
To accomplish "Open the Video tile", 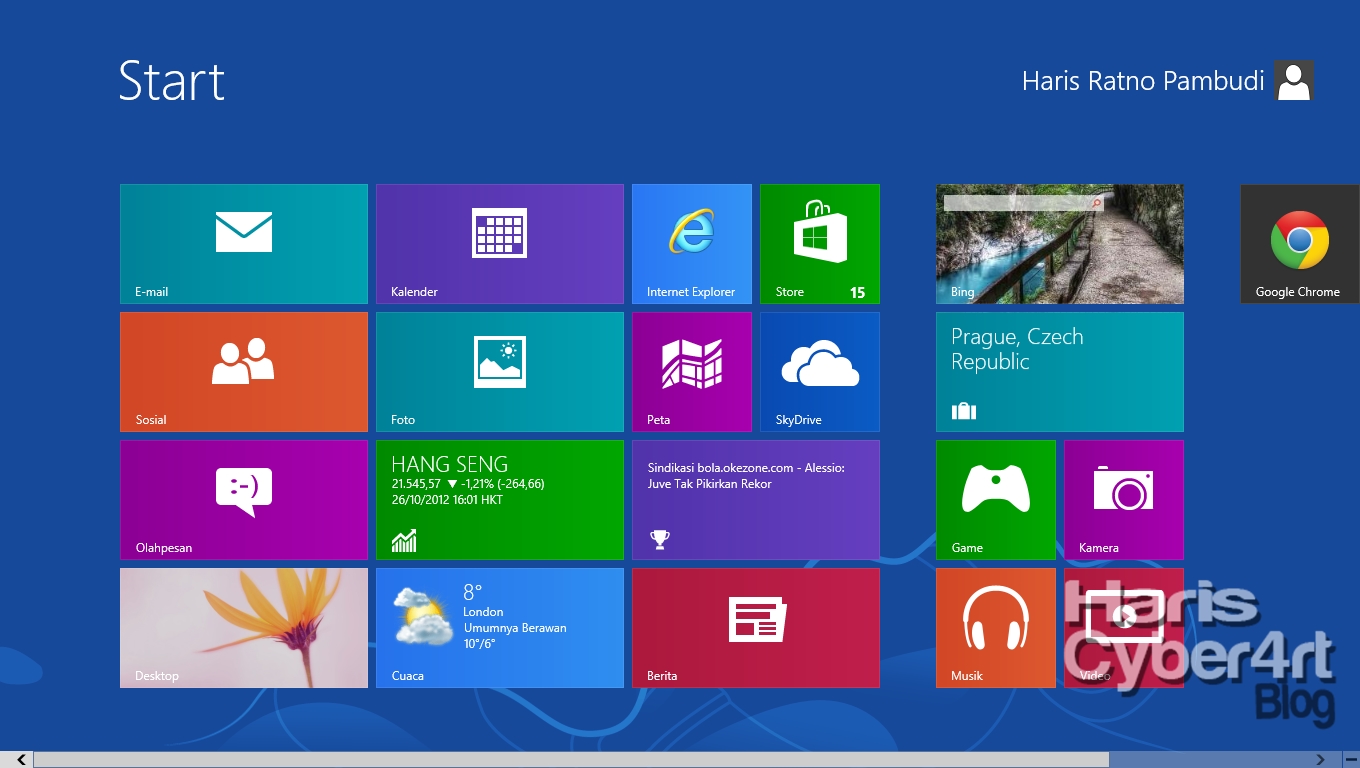I will click(1124, 628).
